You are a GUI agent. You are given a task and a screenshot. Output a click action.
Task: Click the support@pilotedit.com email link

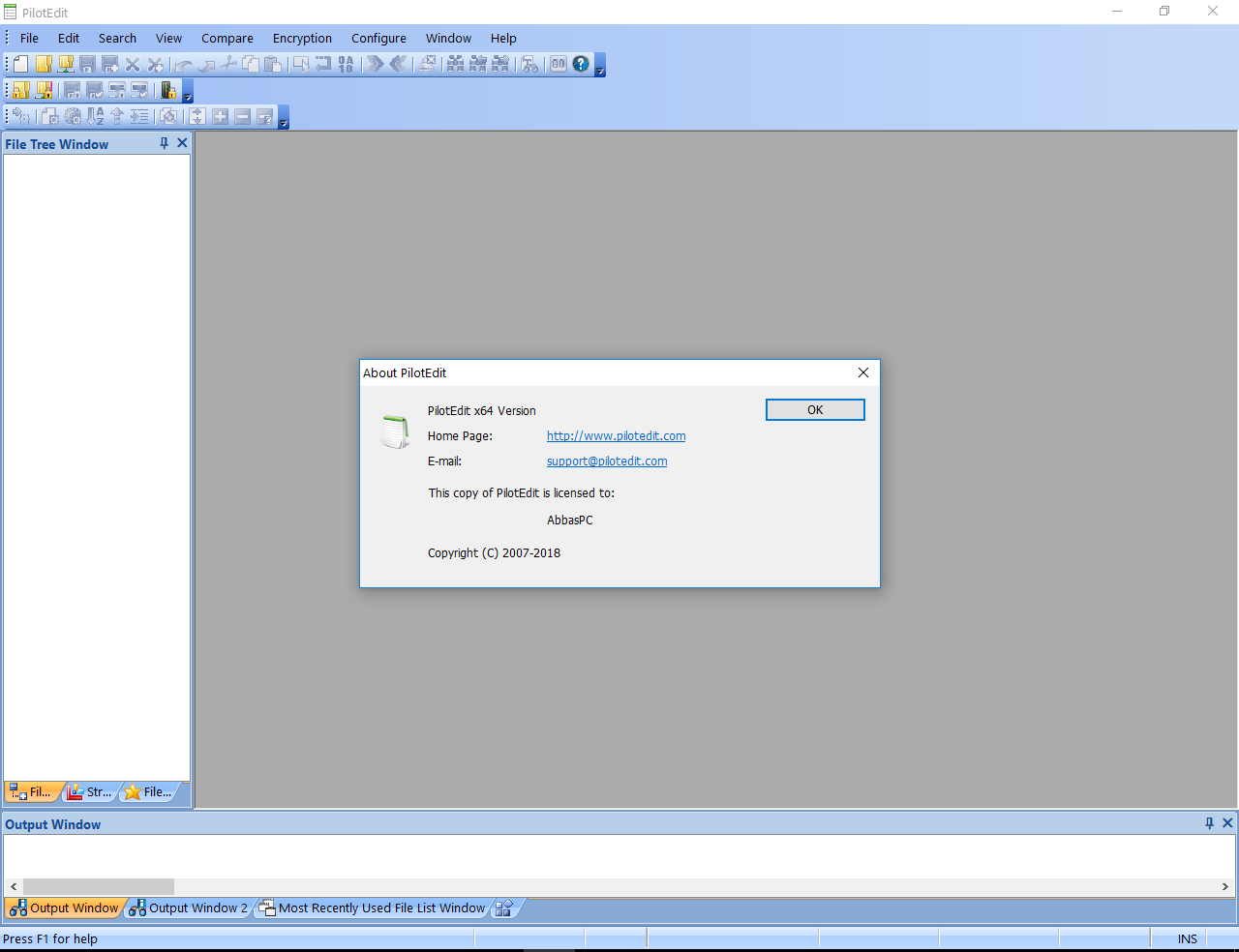(607, 461)
